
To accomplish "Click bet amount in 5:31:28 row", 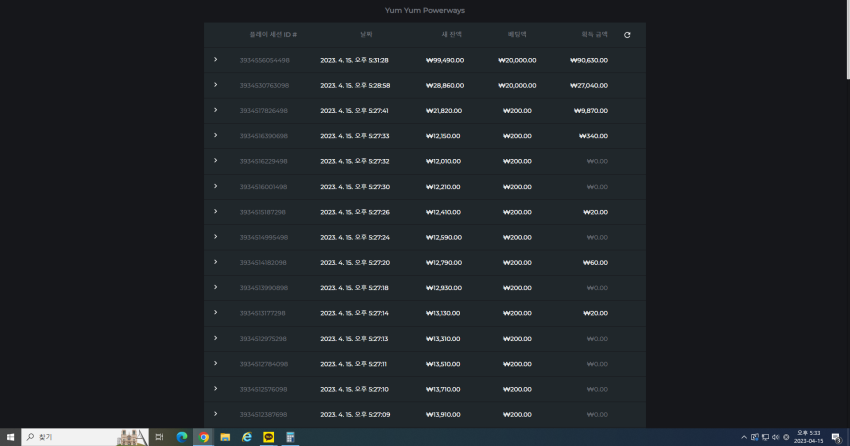I will (517, 60).
